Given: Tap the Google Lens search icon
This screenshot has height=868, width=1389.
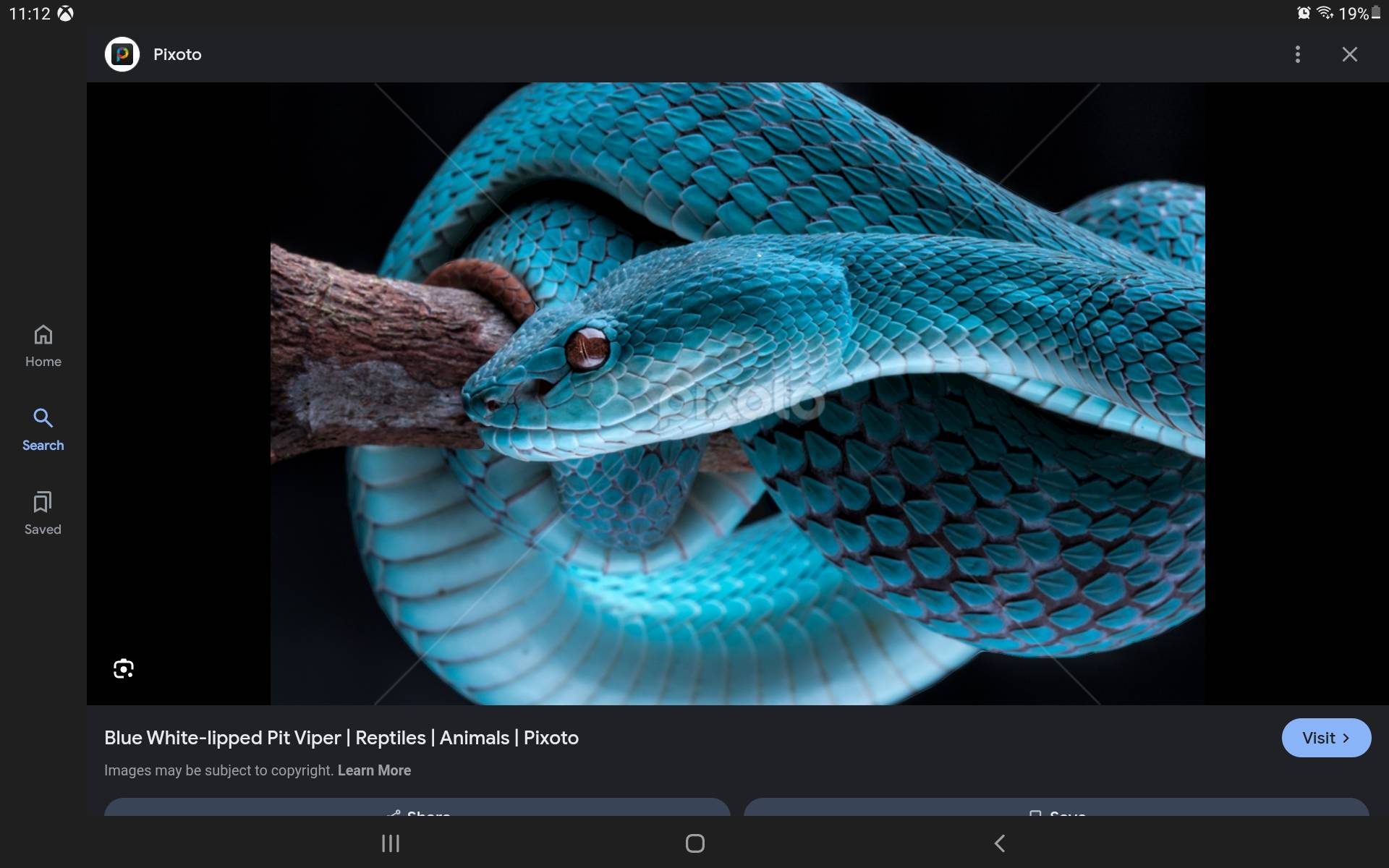Looking at the screenshot, I should tap(124, 668).
